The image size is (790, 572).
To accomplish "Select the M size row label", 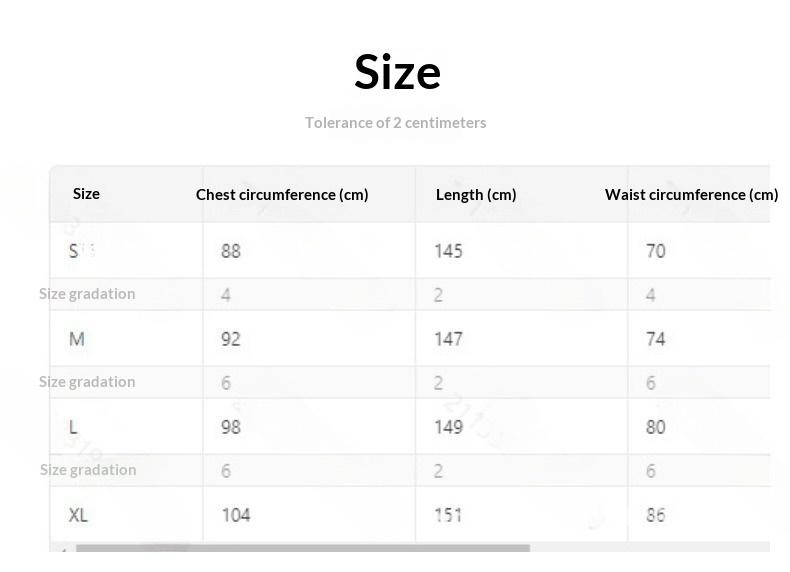I will (x=76, y=339).
